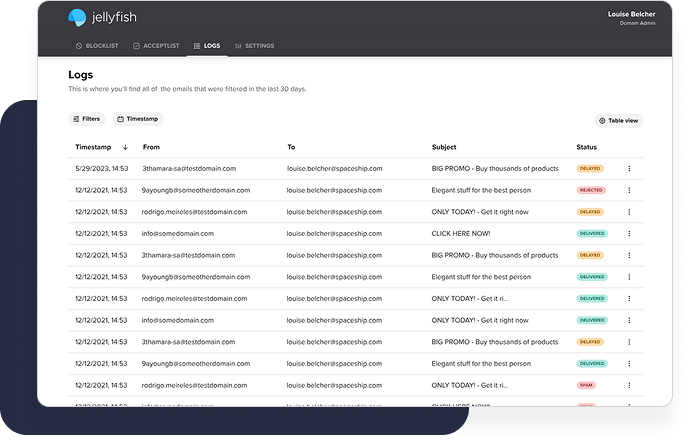Select the Logs tab
The height and width of the screenshot is (447, 693).
(207, 46)
